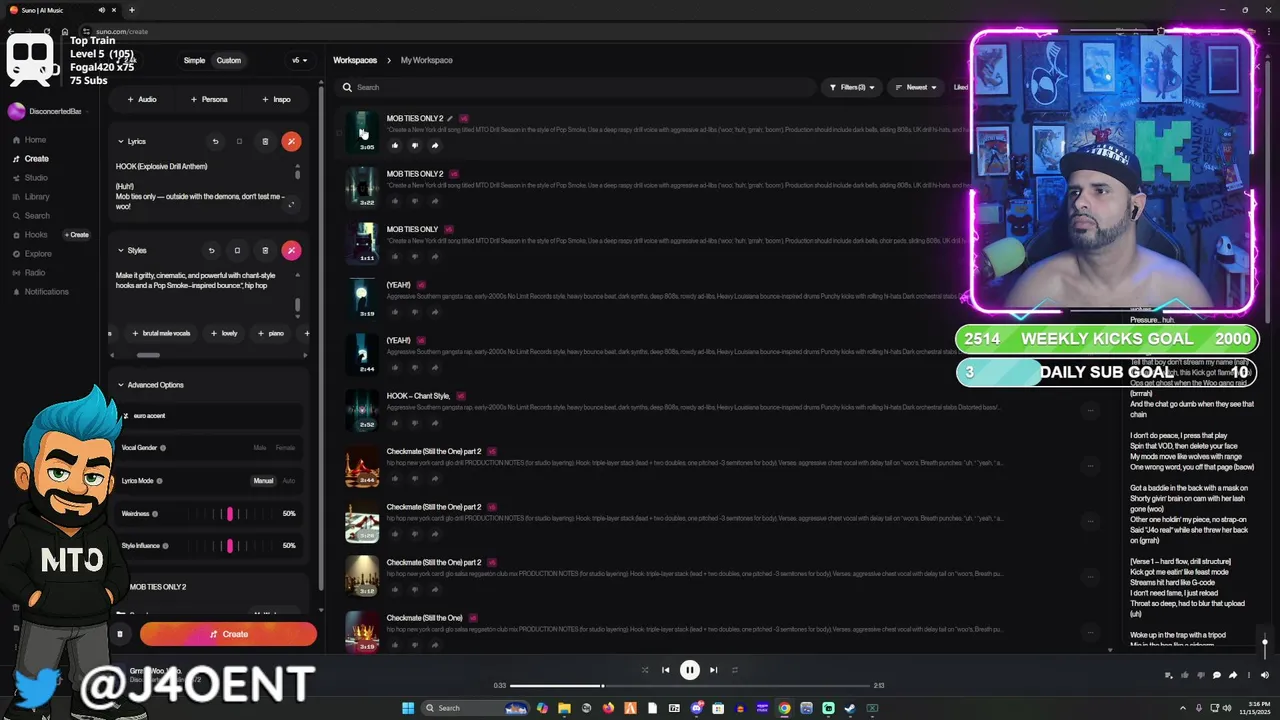The image size is (1280, 720).
Task: Add the brutal male vocals style tag
Action: [x=161, y=333]
